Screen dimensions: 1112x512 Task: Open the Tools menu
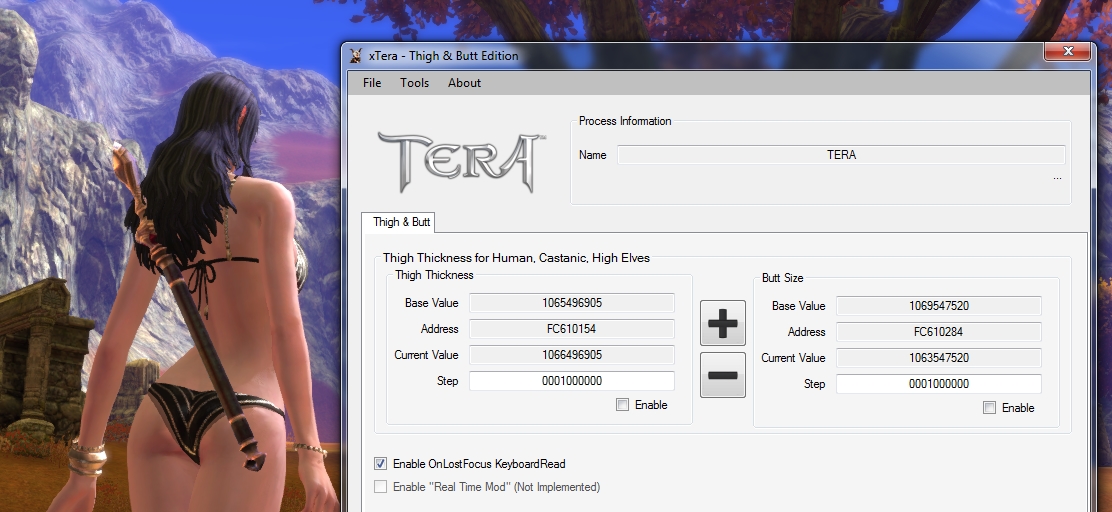pos(414,83)
